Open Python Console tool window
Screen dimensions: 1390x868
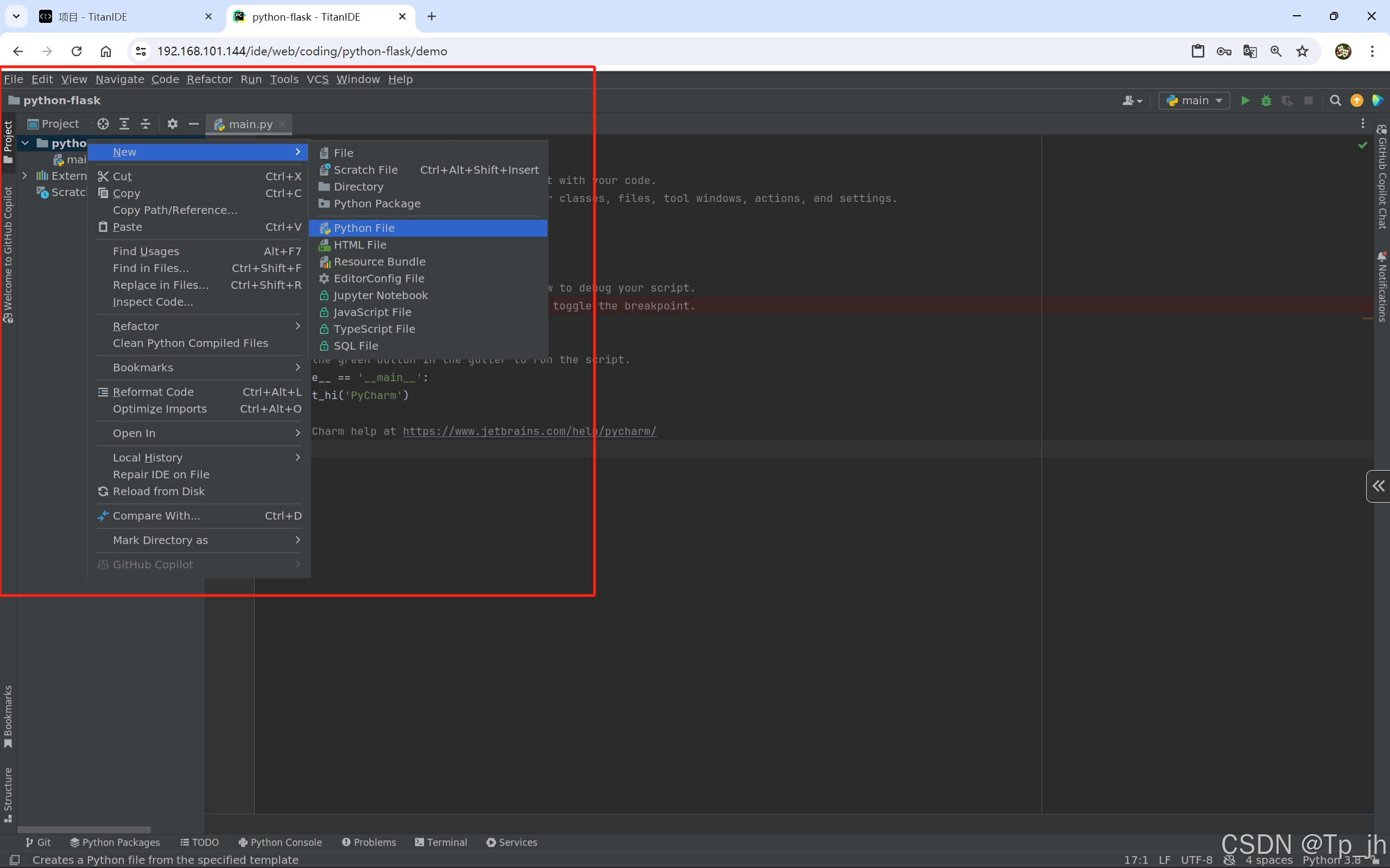[x=280, y=842]
